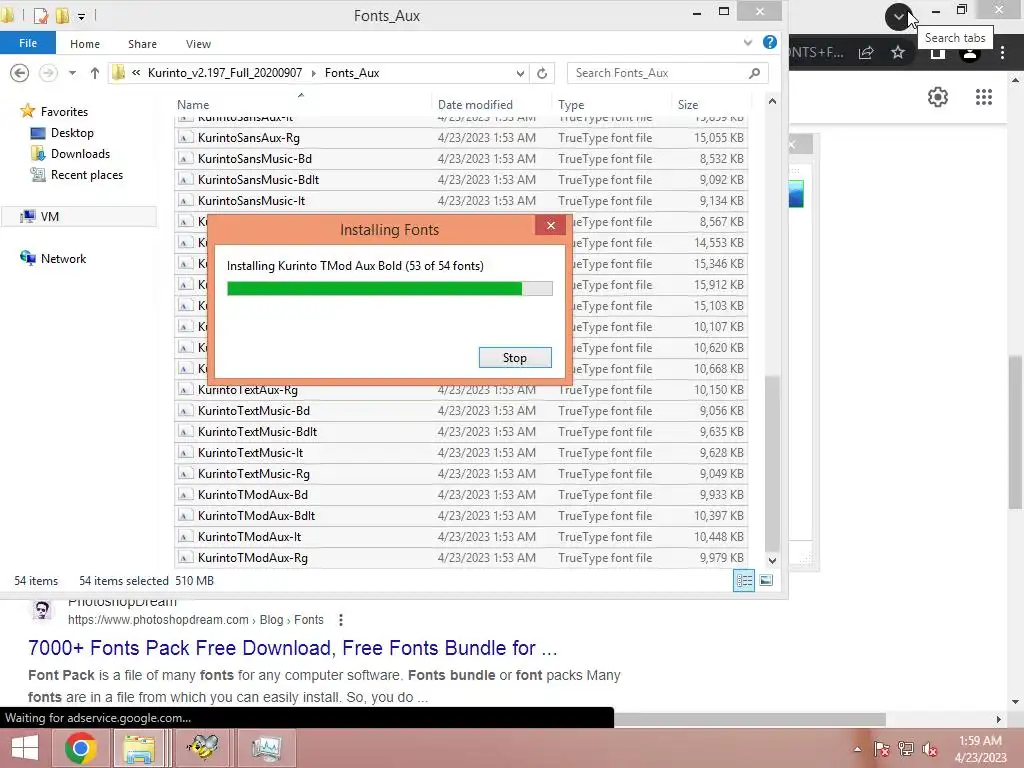Switch to the Home ribbon tab

(85, 44)
